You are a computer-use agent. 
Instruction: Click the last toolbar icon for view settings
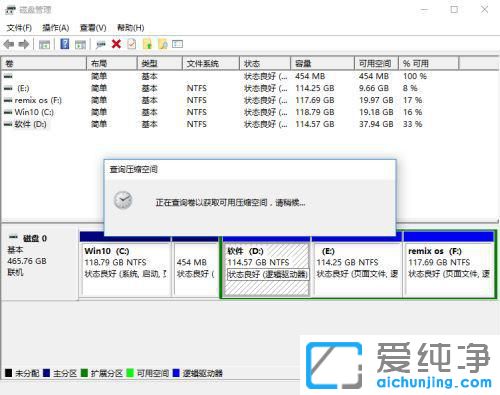[x=178, y=44]
